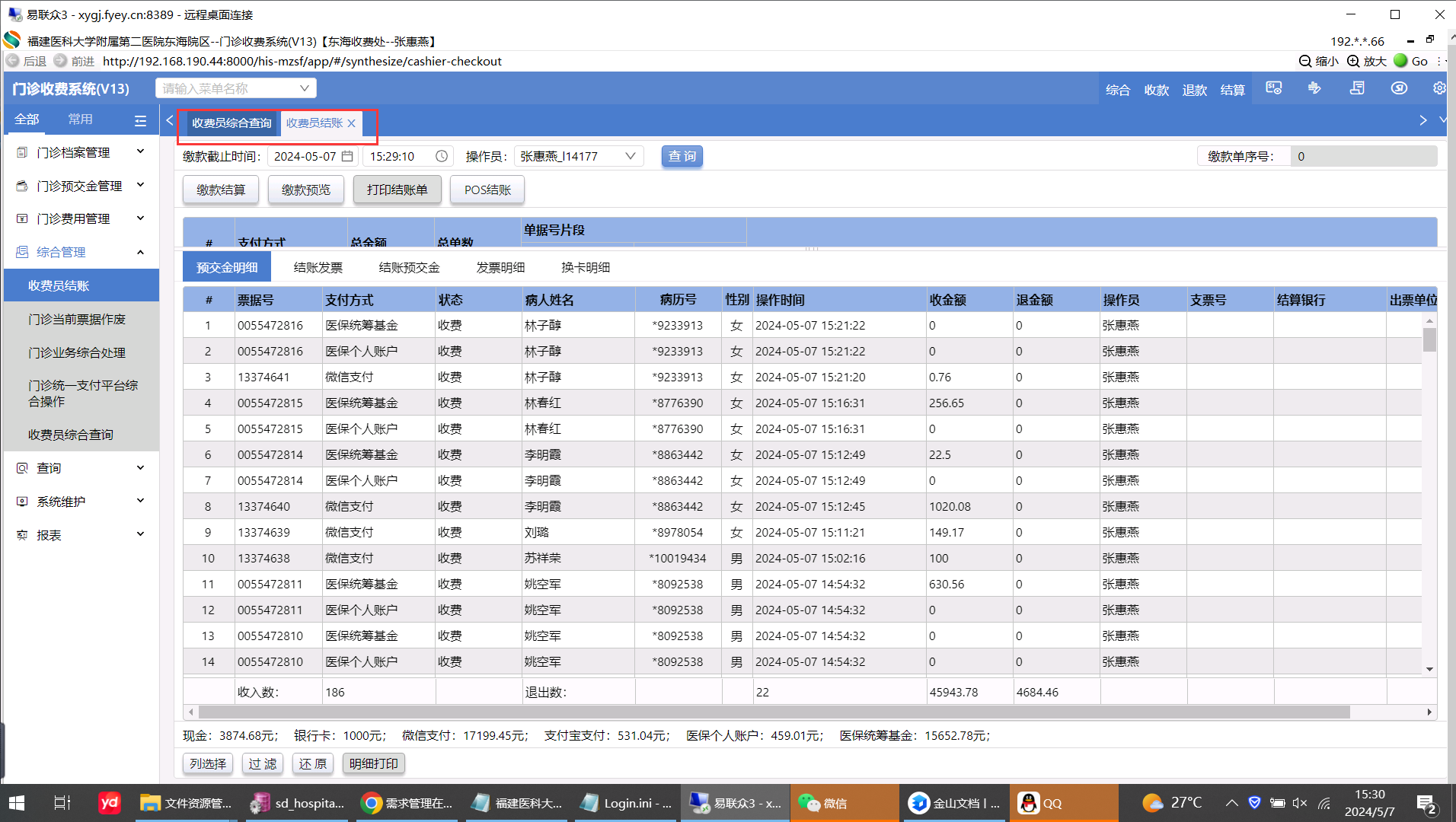Click the oval SI eye icon
This screenshot has width=1456, height=822.
[1399, 88]
